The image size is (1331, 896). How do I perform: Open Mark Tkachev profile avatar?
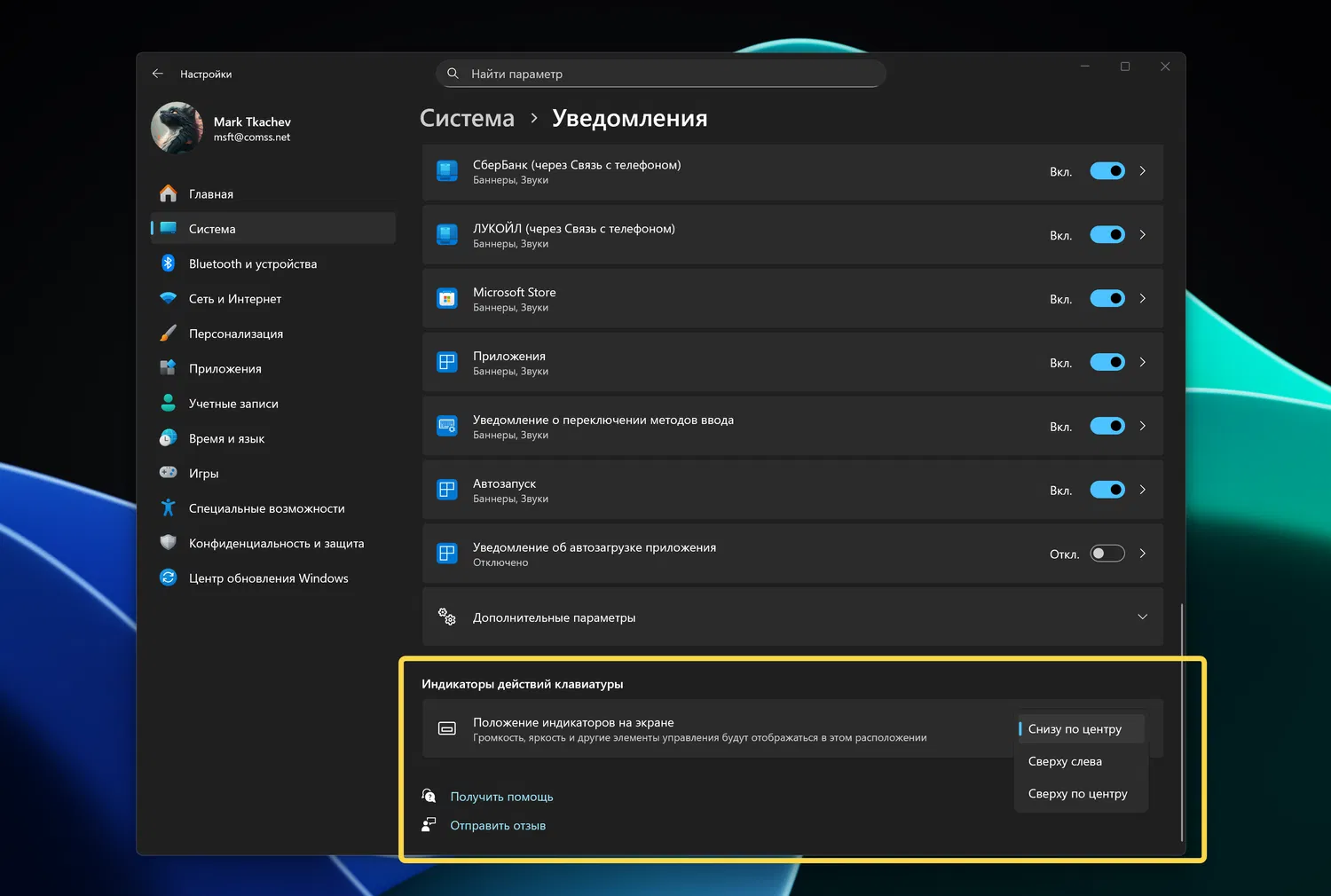pos(177,128)
